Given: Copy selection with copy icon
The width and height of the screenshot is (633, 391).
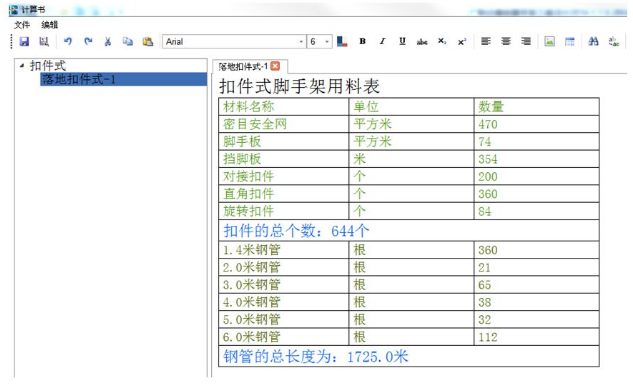Looking at the screenshot, I should click(128, 41).
